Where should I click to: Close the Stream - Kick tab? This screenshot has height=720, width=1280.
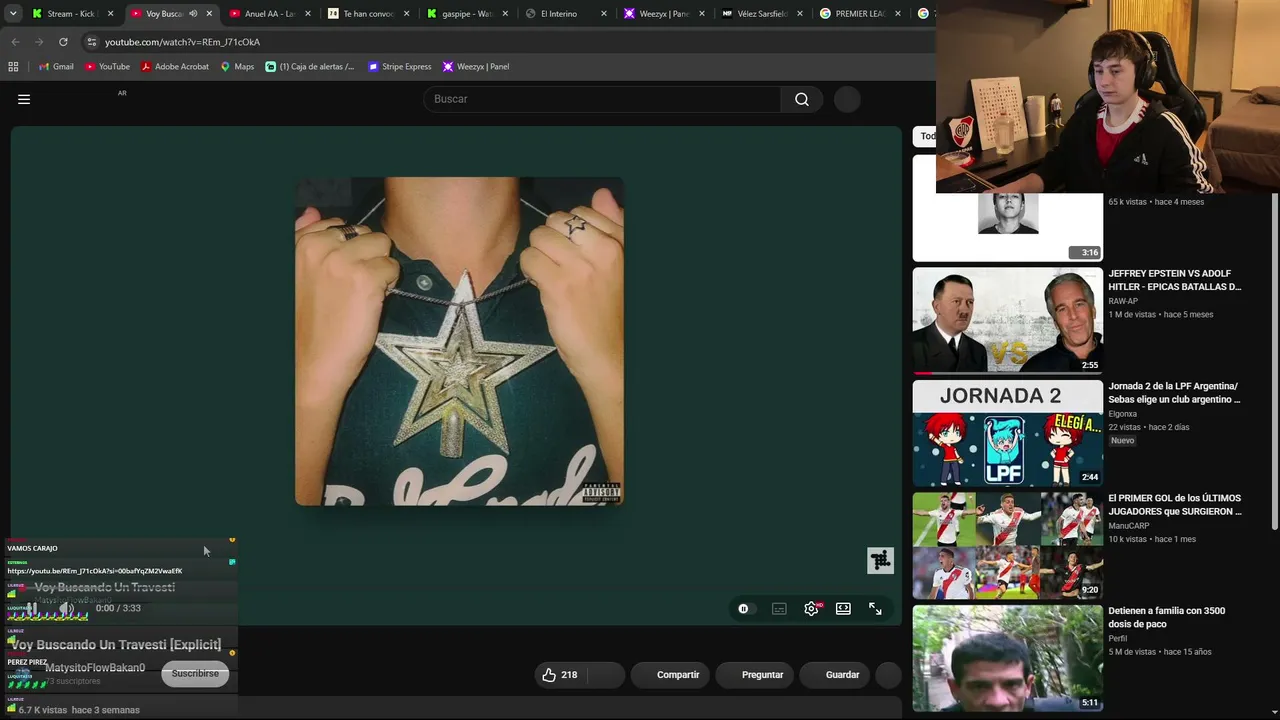point(110,14)
